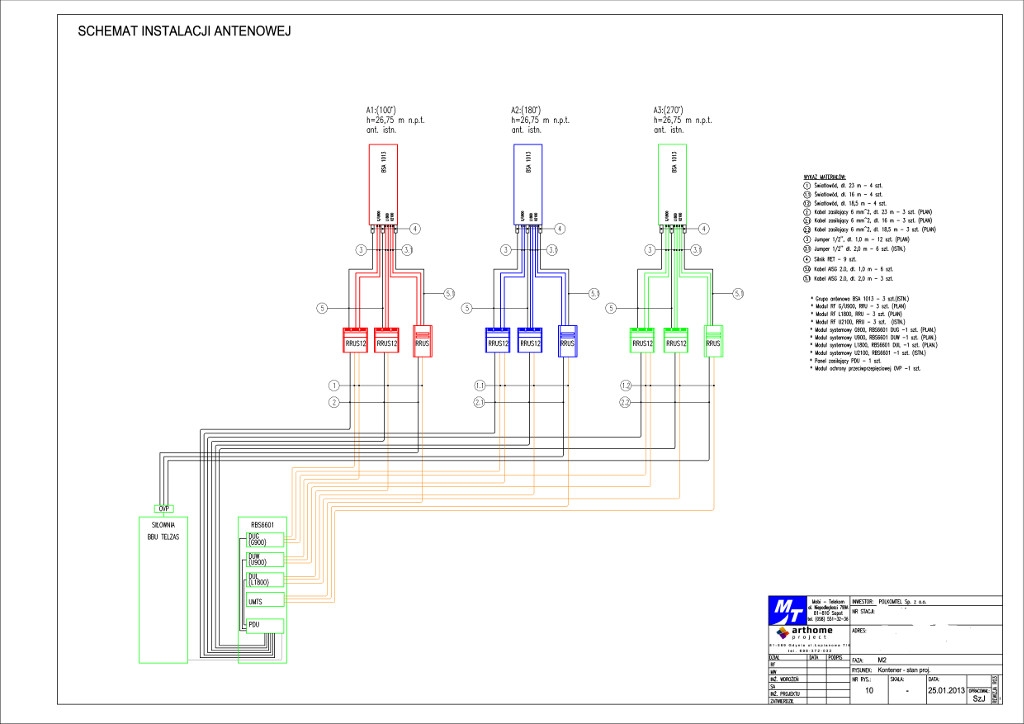The width and height of the screenshot is (1024, 724).
Task: Click legend row 'Światłowód, dł. 16 m - 4 szt.'
Action: click(x=843, y=195)
